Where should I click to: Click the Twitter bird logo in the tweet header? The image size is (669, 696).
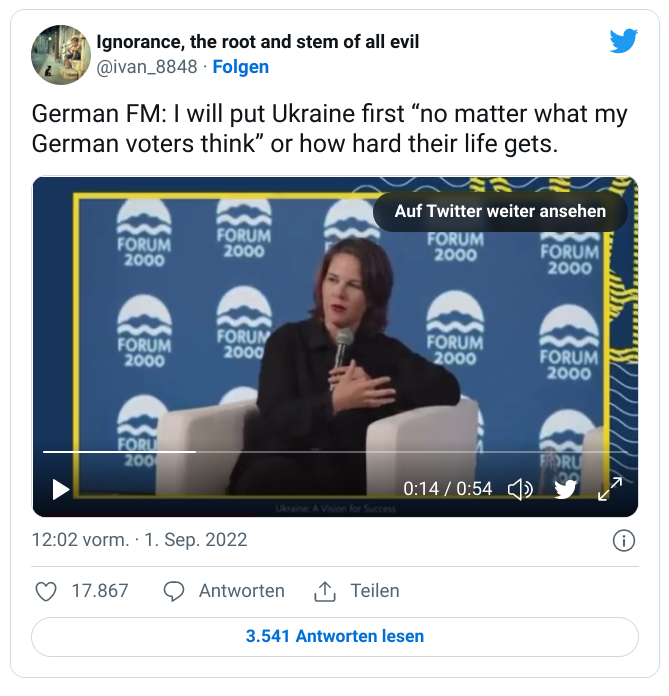pos(624,41)
